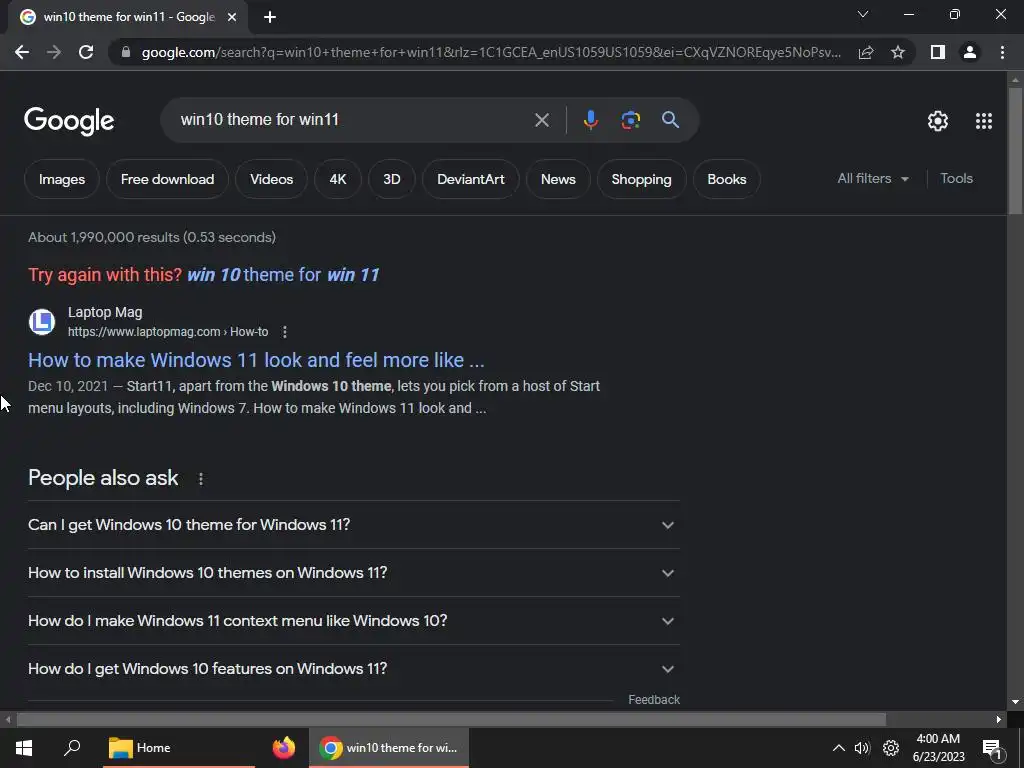View site security lock info
This screenshot has height=768, width=1024.
126,52
